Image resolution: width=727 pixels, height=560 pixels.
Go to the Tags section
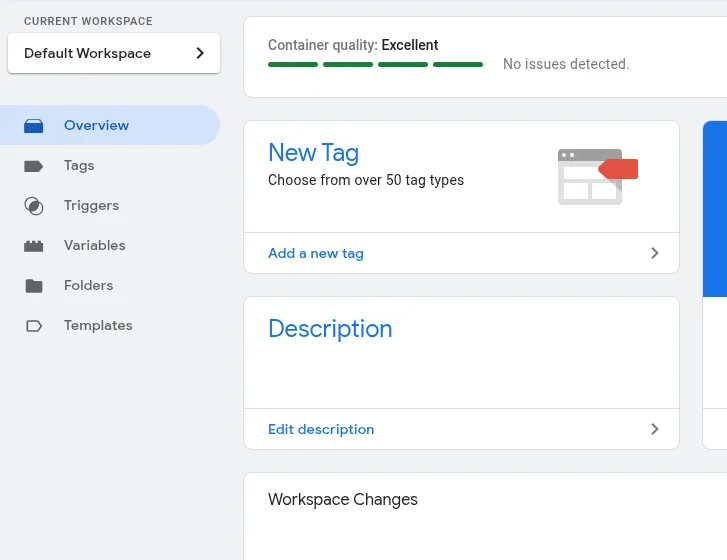point(109,165)
